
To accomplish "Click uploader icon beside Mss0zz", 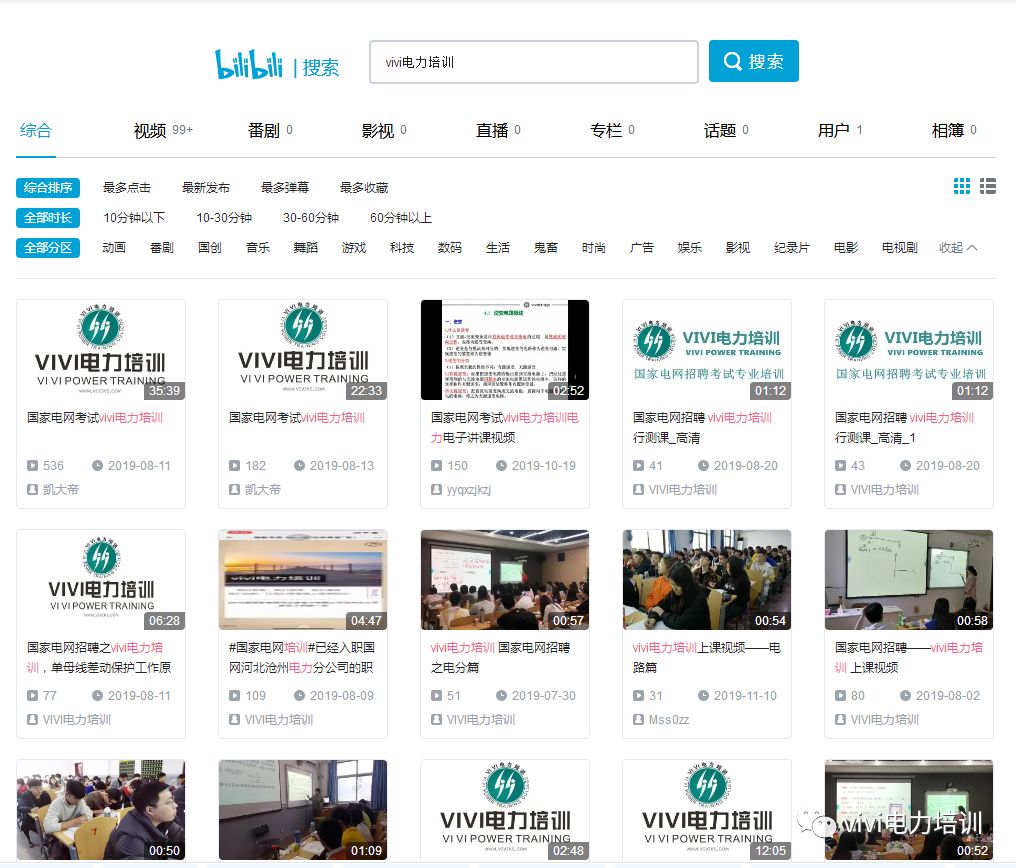I will 638,719.
